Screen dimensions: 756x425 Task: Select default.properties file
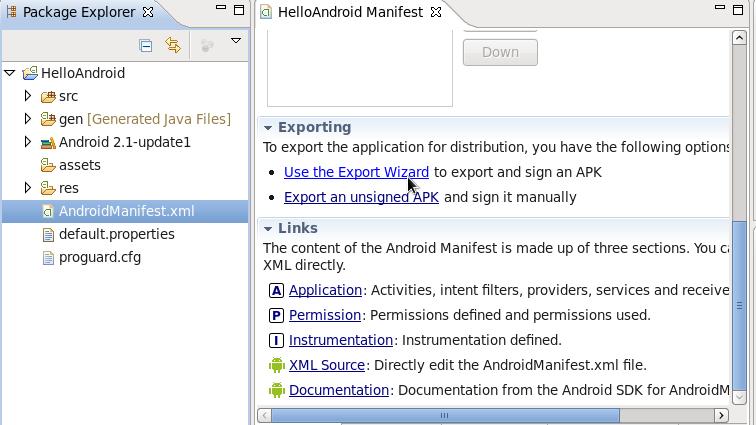pos(117,234)
